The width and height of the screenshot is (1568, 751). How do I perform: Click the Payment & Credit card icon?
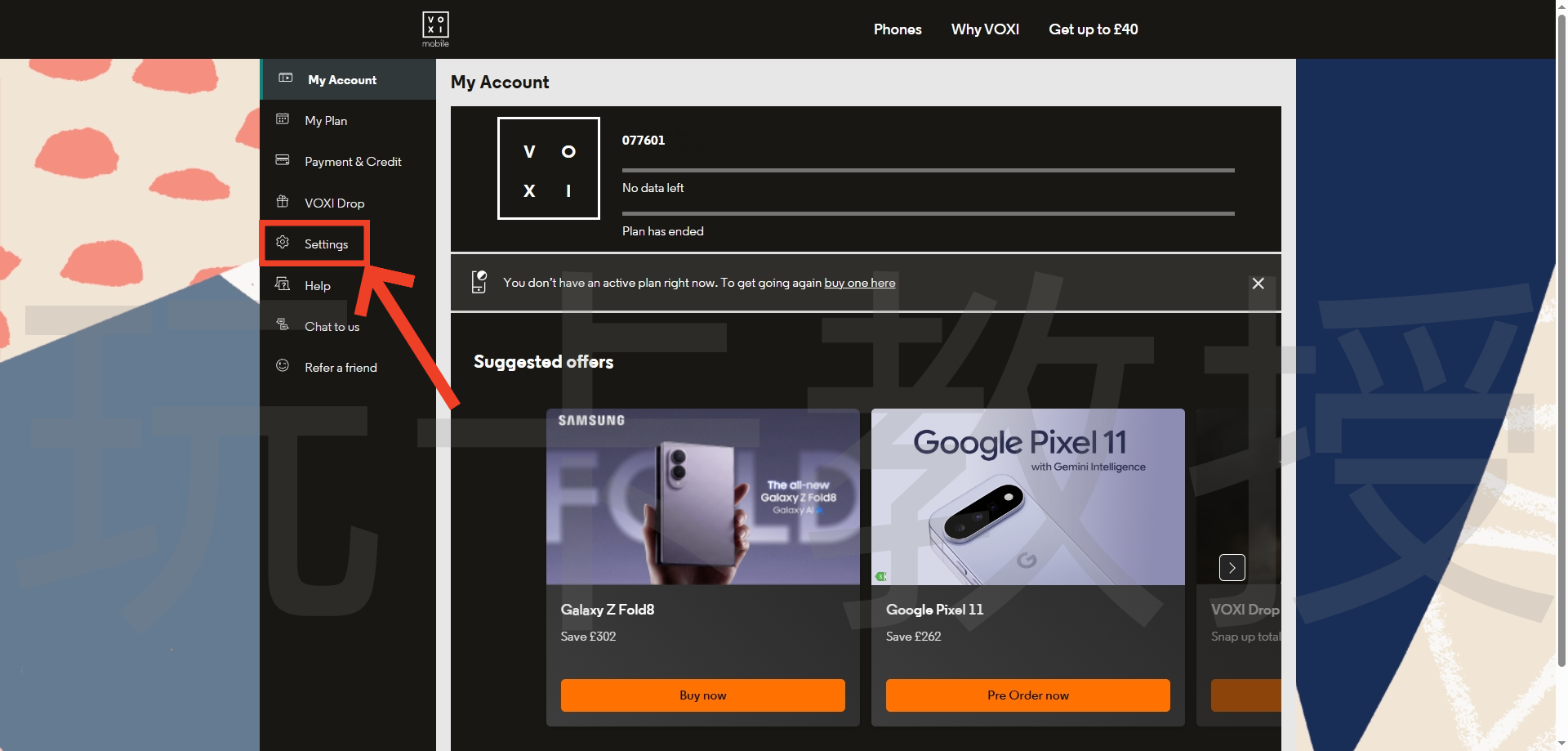[283, 160]
